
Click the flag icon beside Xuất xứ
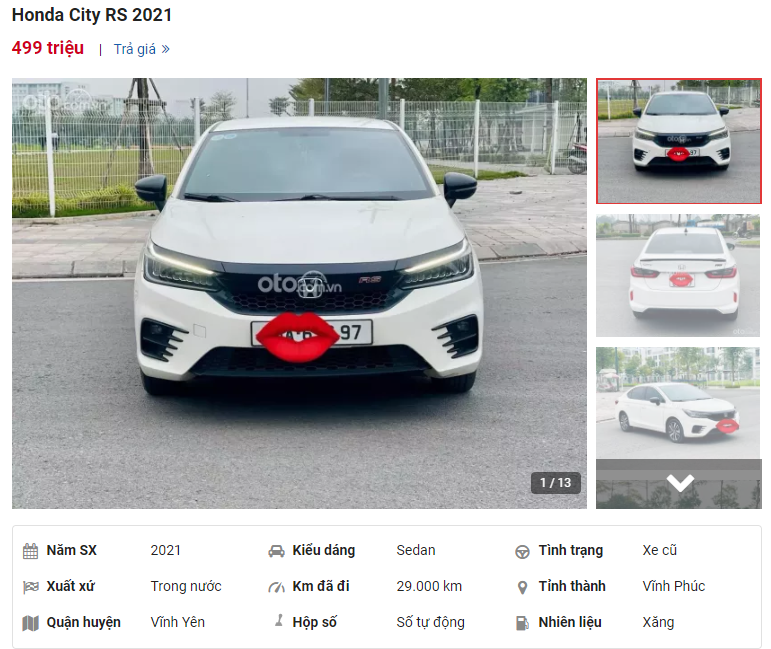tap(30, 587)
